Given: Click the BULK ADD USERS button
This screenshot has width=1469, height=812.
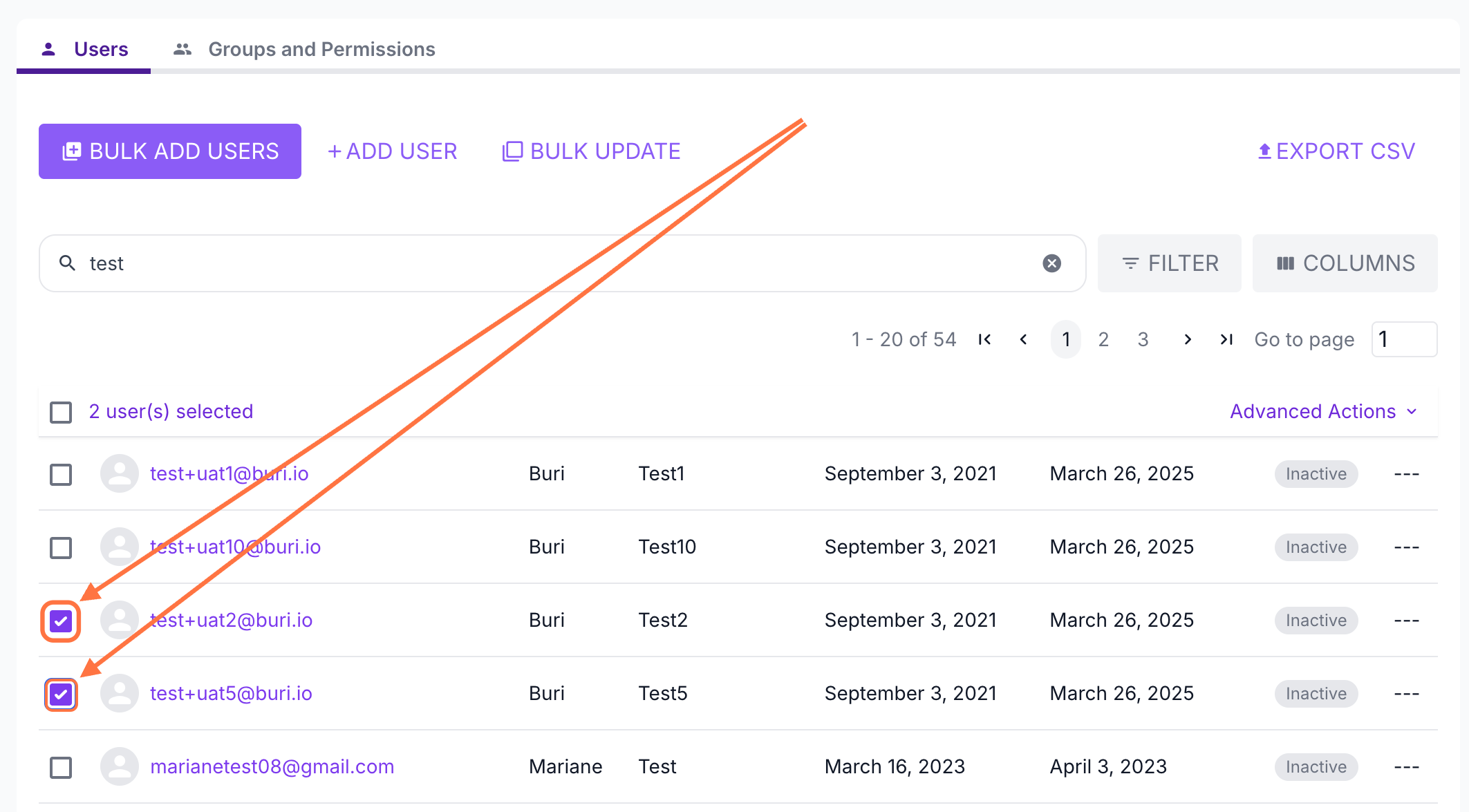Looking at the screenshot, I should point(170,151).
